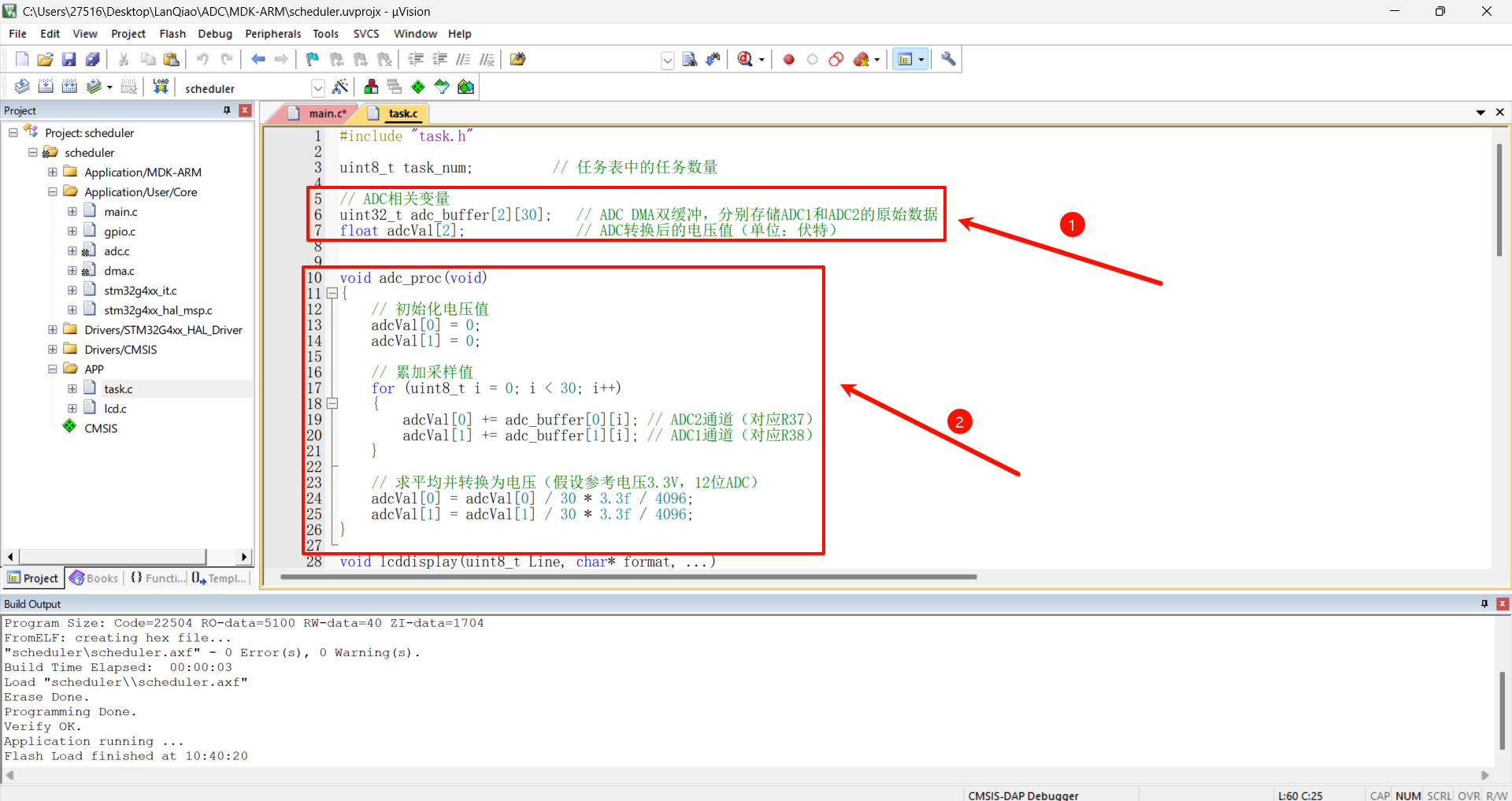
Task: Start the debug session with the magnifier icon
Action: pos(745,59)
